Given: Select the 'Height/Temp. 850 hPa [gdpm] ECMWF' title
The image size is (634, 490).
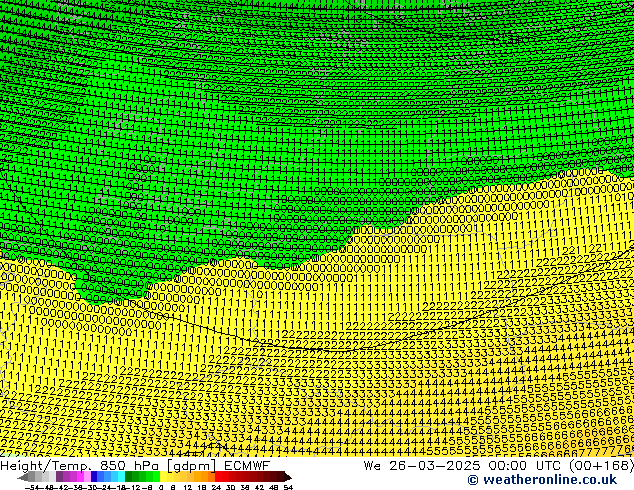Looking at the screenshot, I should (135, 466).
